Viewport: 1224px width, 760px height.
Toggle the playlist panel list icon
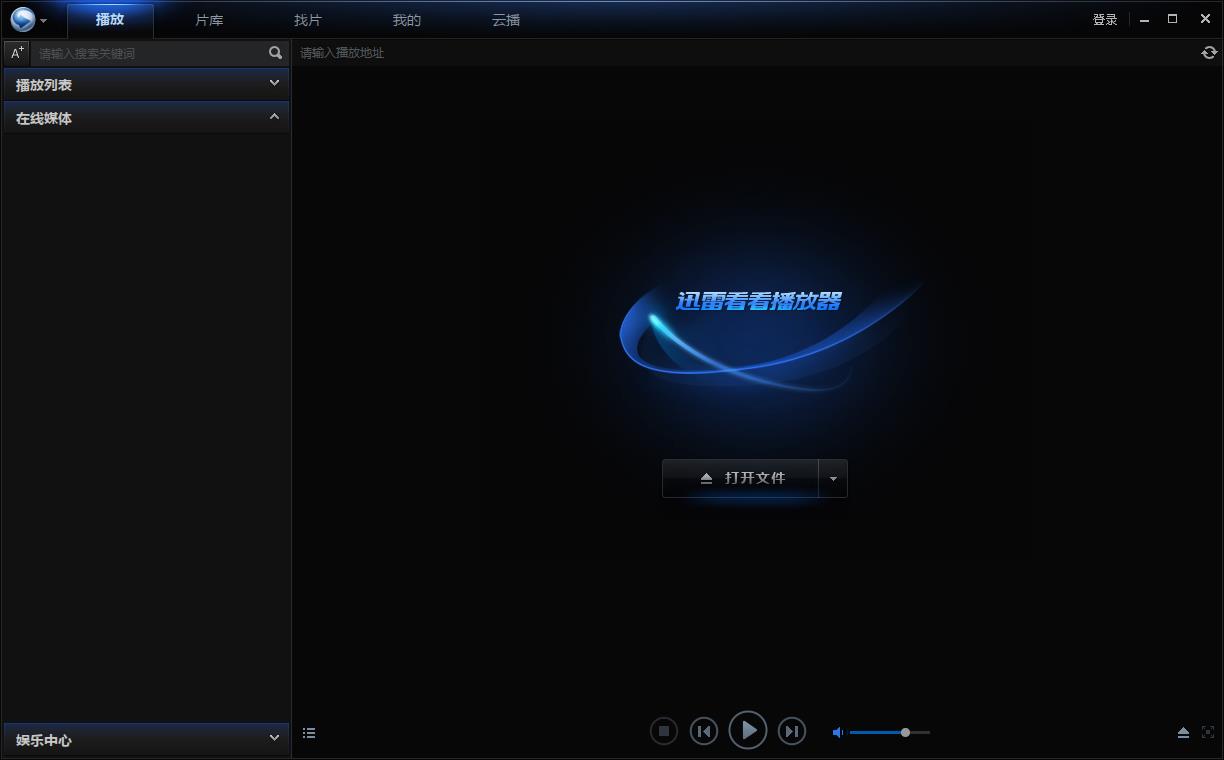(309, 733)
